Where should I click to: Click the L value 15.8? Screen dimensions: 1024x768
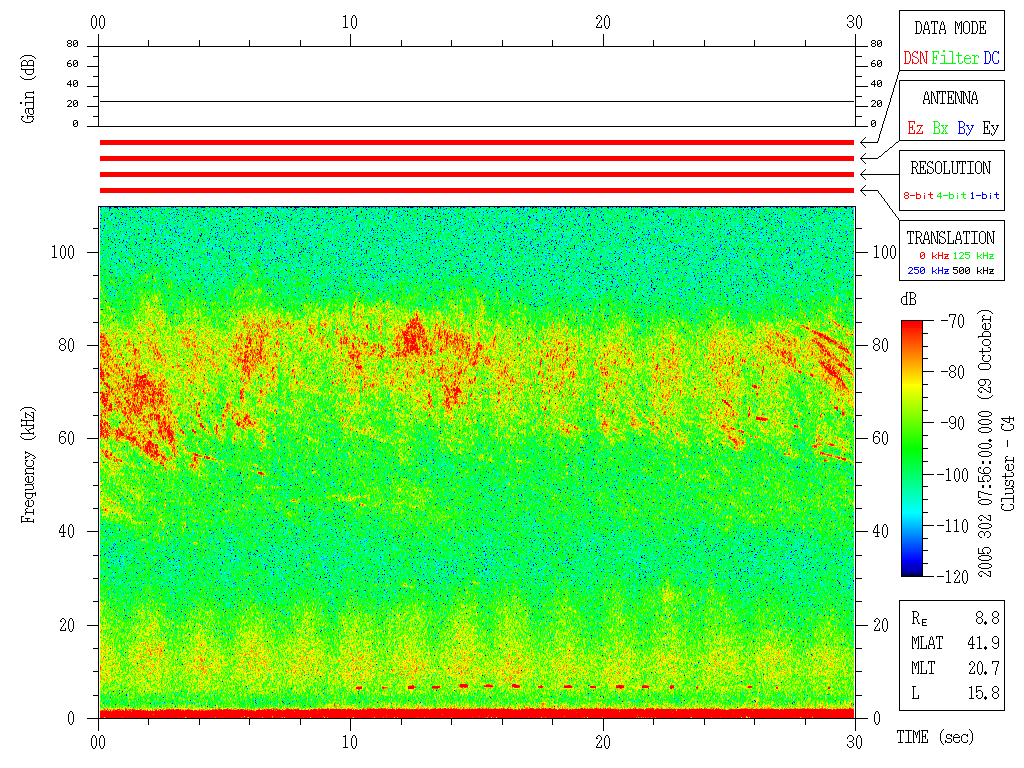(984, 693)
